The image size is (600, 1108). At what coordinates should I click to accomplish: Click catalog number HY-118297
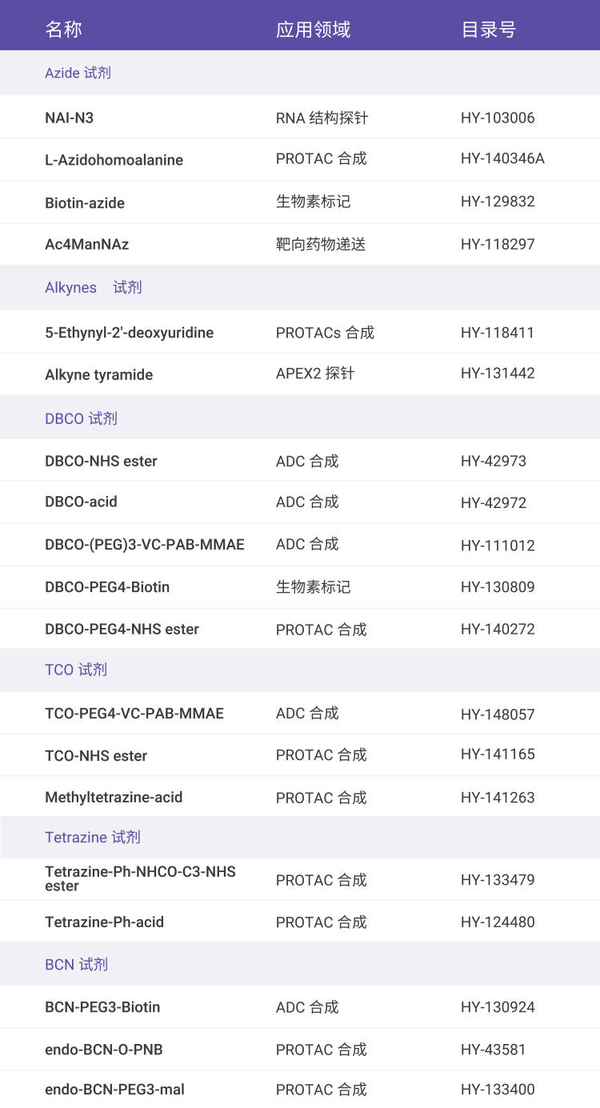point(498,244)
